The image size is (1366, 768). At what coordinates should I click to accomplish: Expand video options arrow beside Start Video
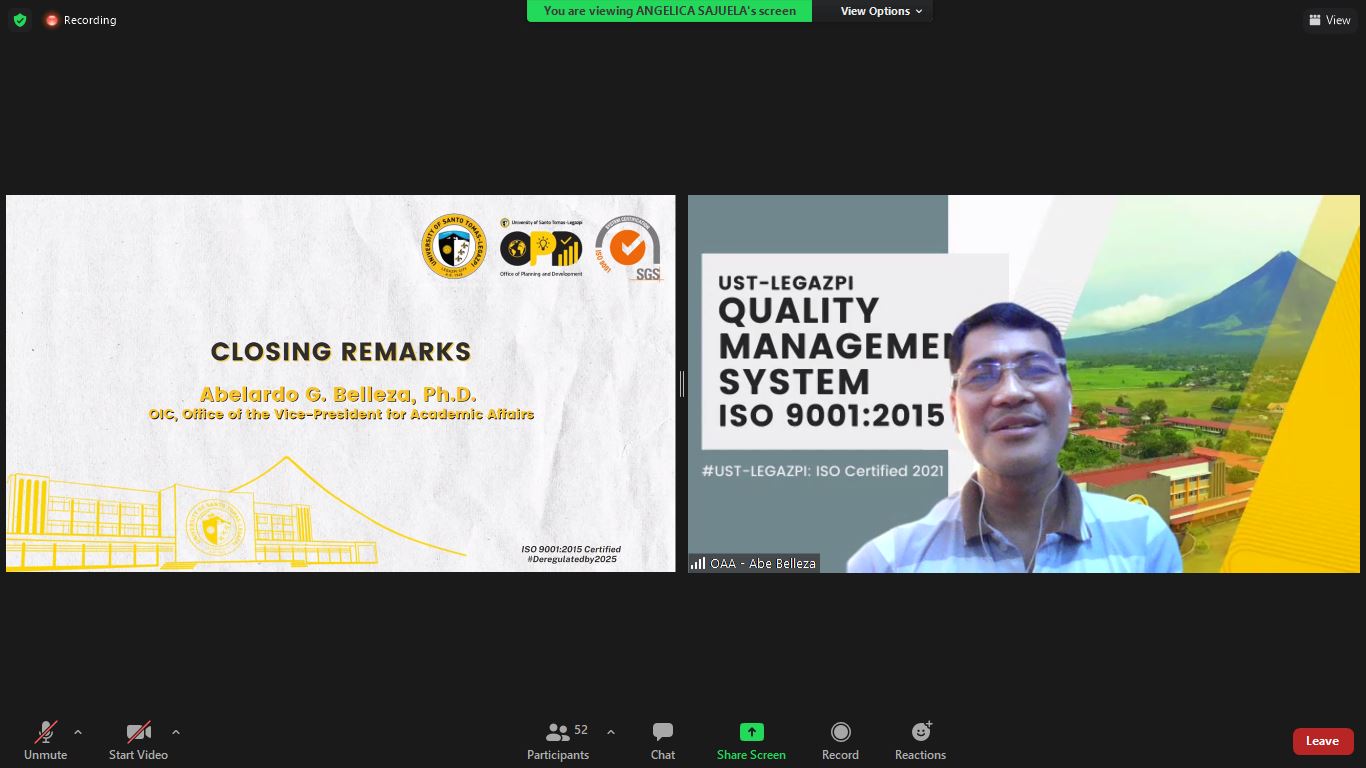(176, 732)
